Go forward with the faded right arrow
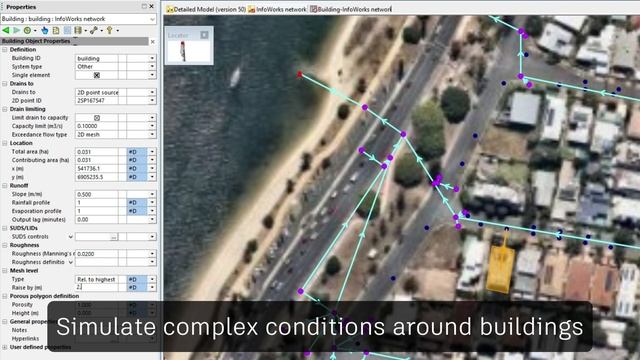The image size is (640, 360). 16,31
